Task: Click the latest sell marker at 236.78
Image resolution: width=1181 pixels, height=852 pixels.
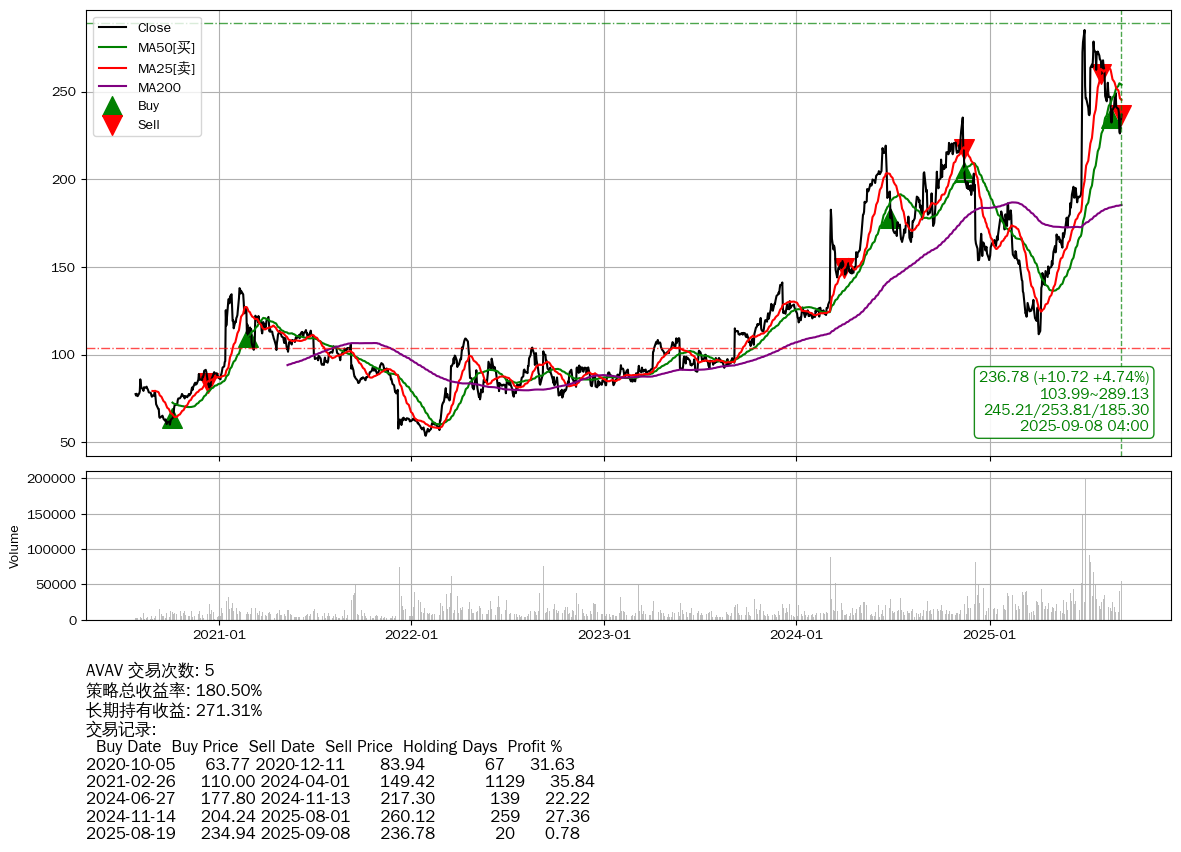Action: click(x=1122, y=115)
